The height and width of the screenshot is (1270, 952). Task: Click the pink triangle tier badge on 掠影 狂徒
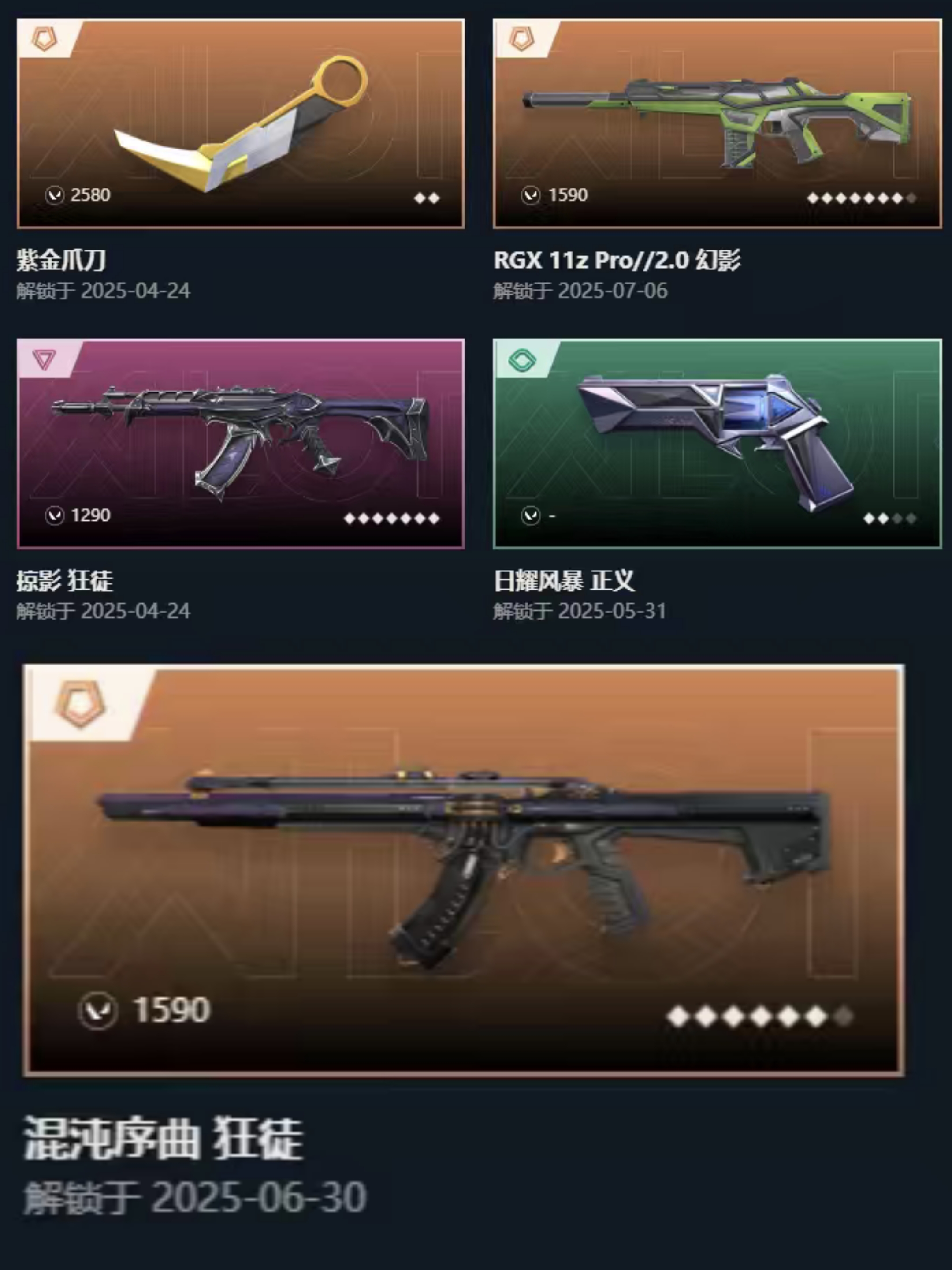click(x=44, y=359)
